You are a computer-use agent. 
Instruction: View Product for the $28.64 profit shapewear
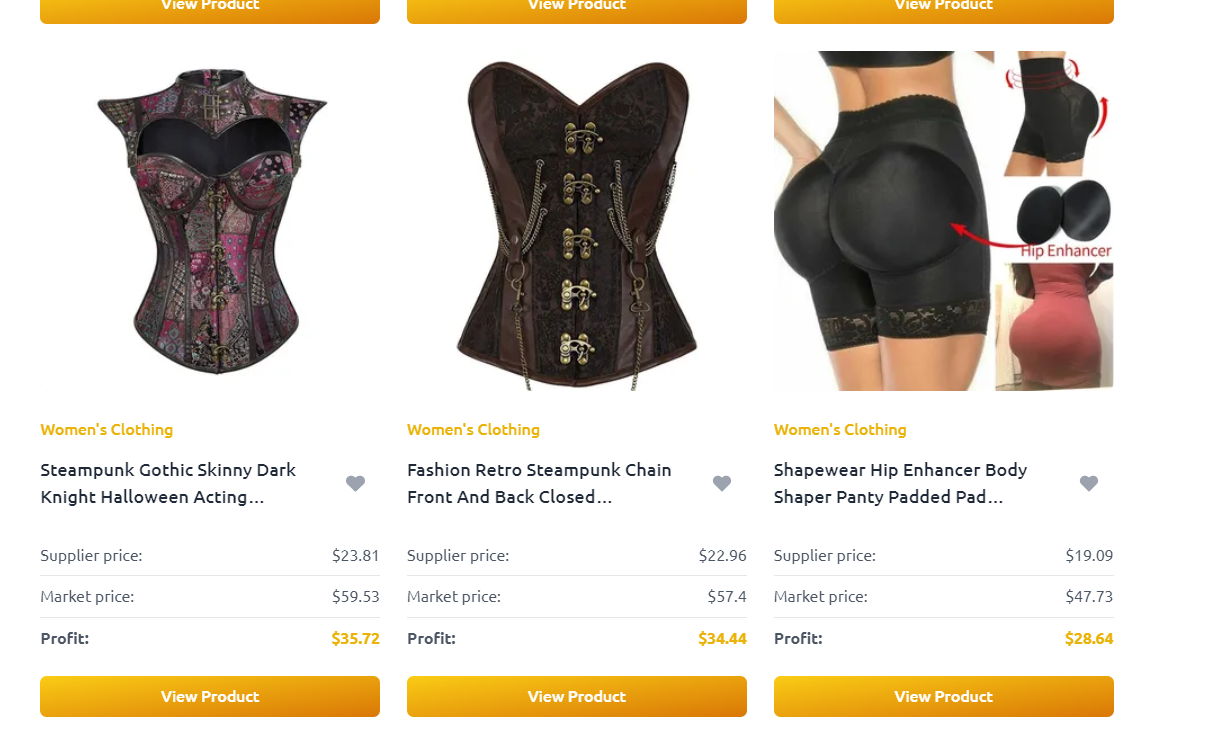[944, 697]
